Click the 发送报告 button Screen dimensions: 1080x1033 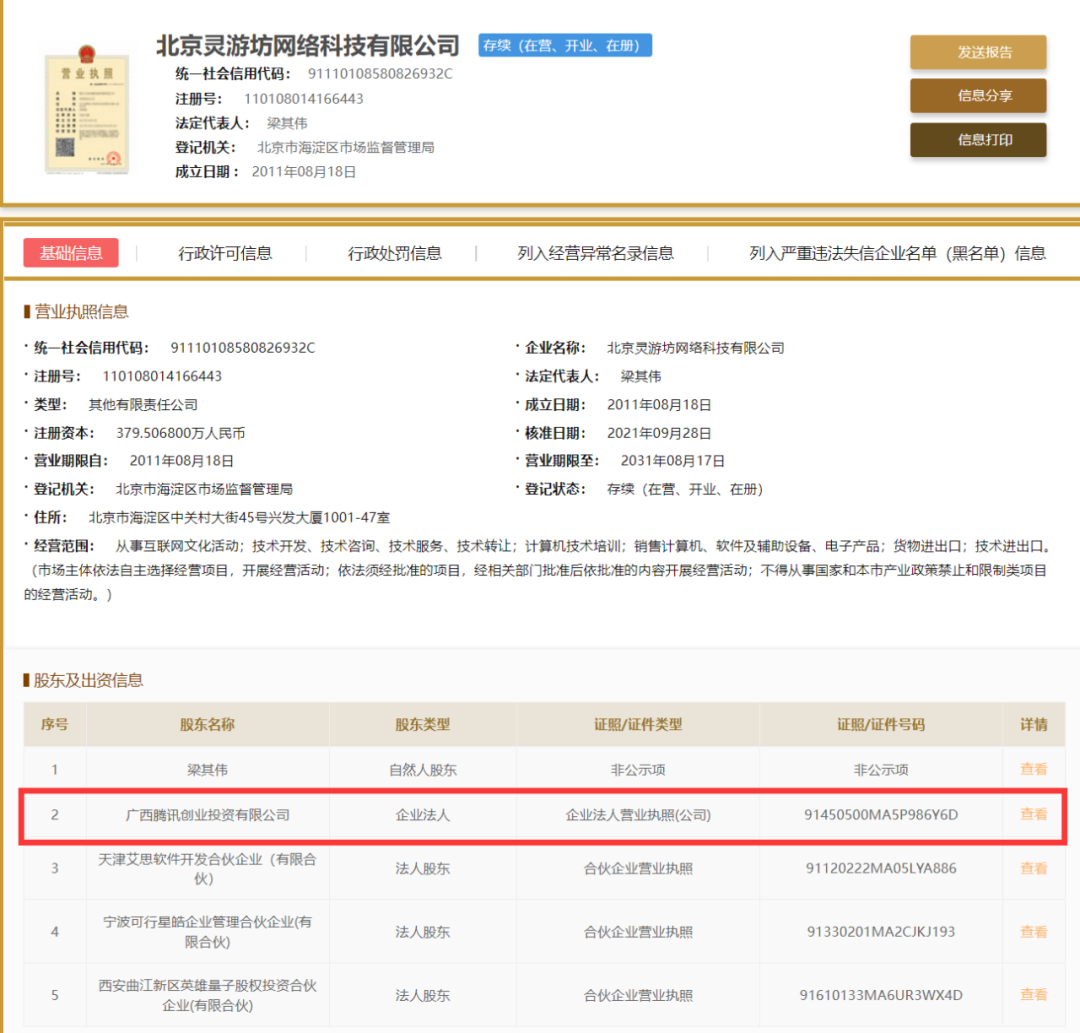tap(978, 52)
